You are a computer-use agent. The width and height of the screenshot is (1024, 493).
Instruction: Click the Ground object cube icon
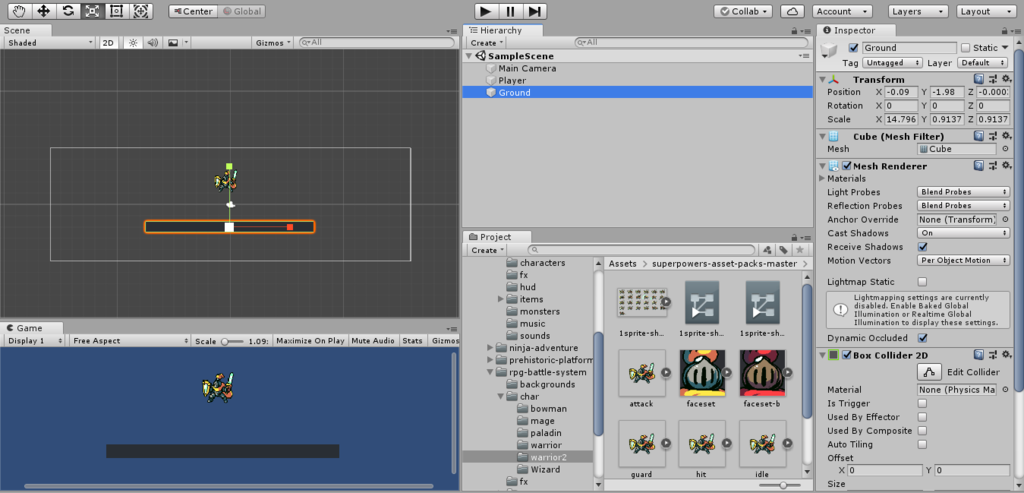491,93
